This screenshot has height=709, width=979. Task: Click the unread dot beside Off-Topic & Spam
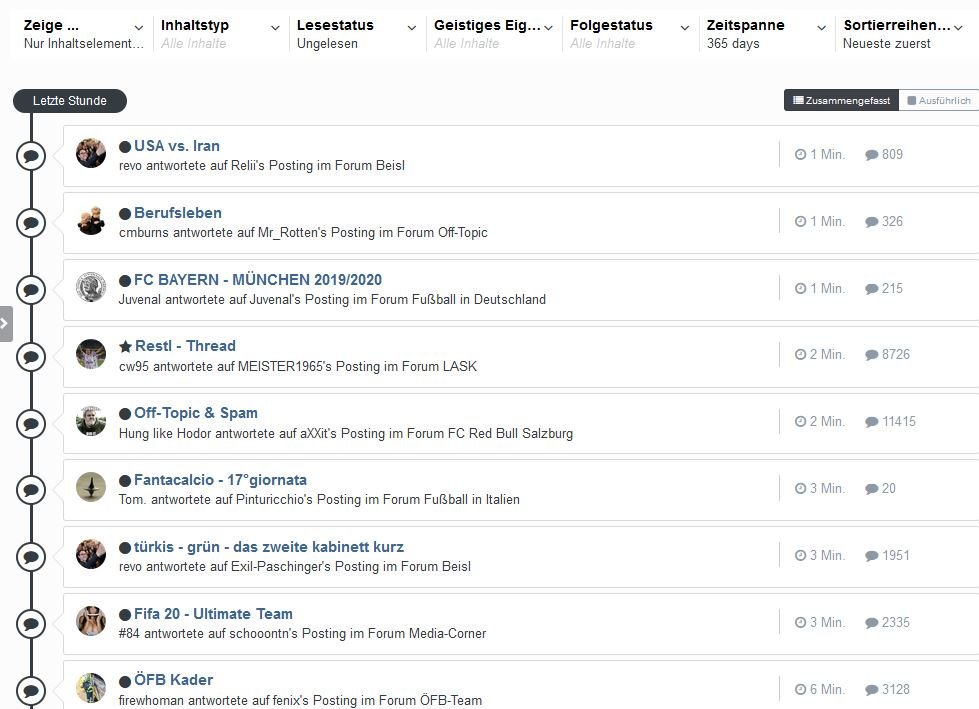click(125, 414)
